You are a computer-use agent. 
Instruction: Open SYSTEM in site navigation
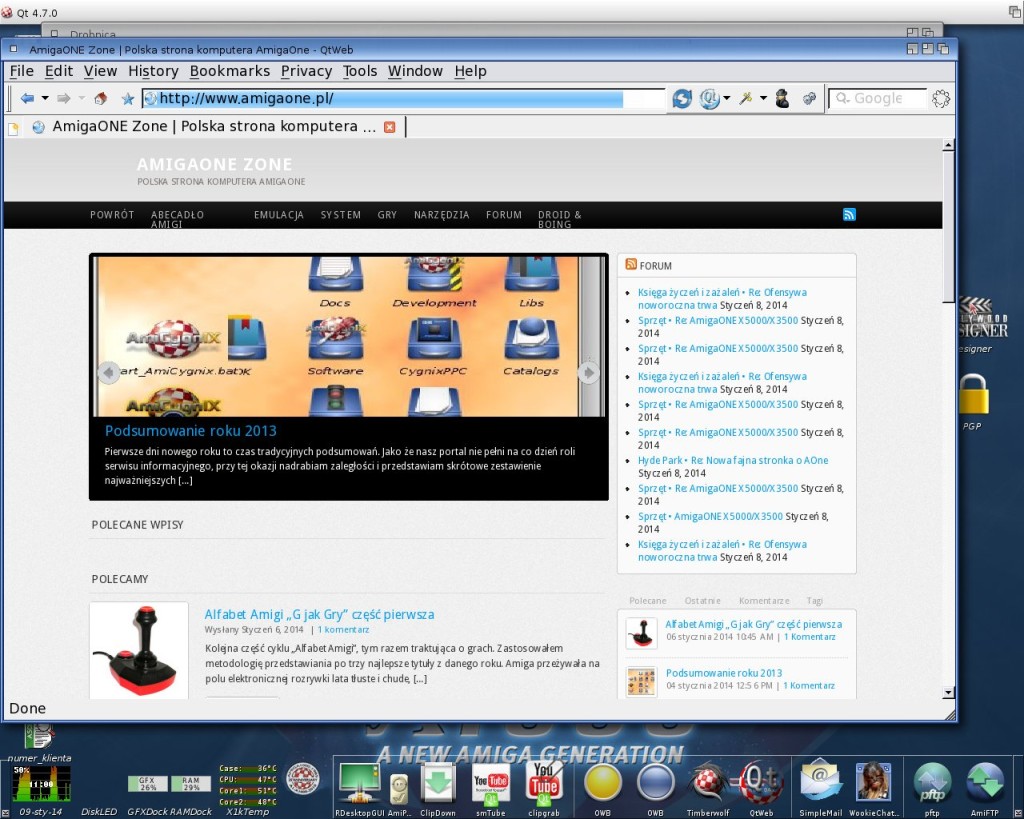tap(340, 215)
